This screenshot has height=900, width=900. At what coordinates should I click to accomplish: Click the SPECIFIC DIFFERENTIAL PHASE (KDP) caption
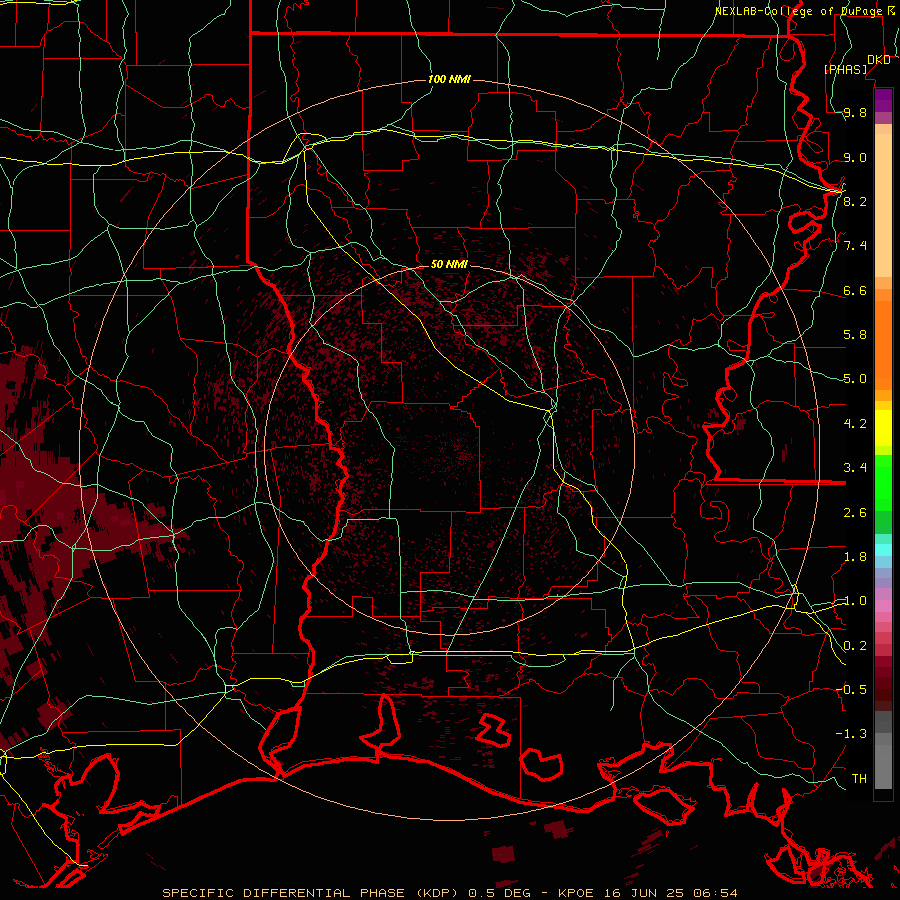[310, 893]
